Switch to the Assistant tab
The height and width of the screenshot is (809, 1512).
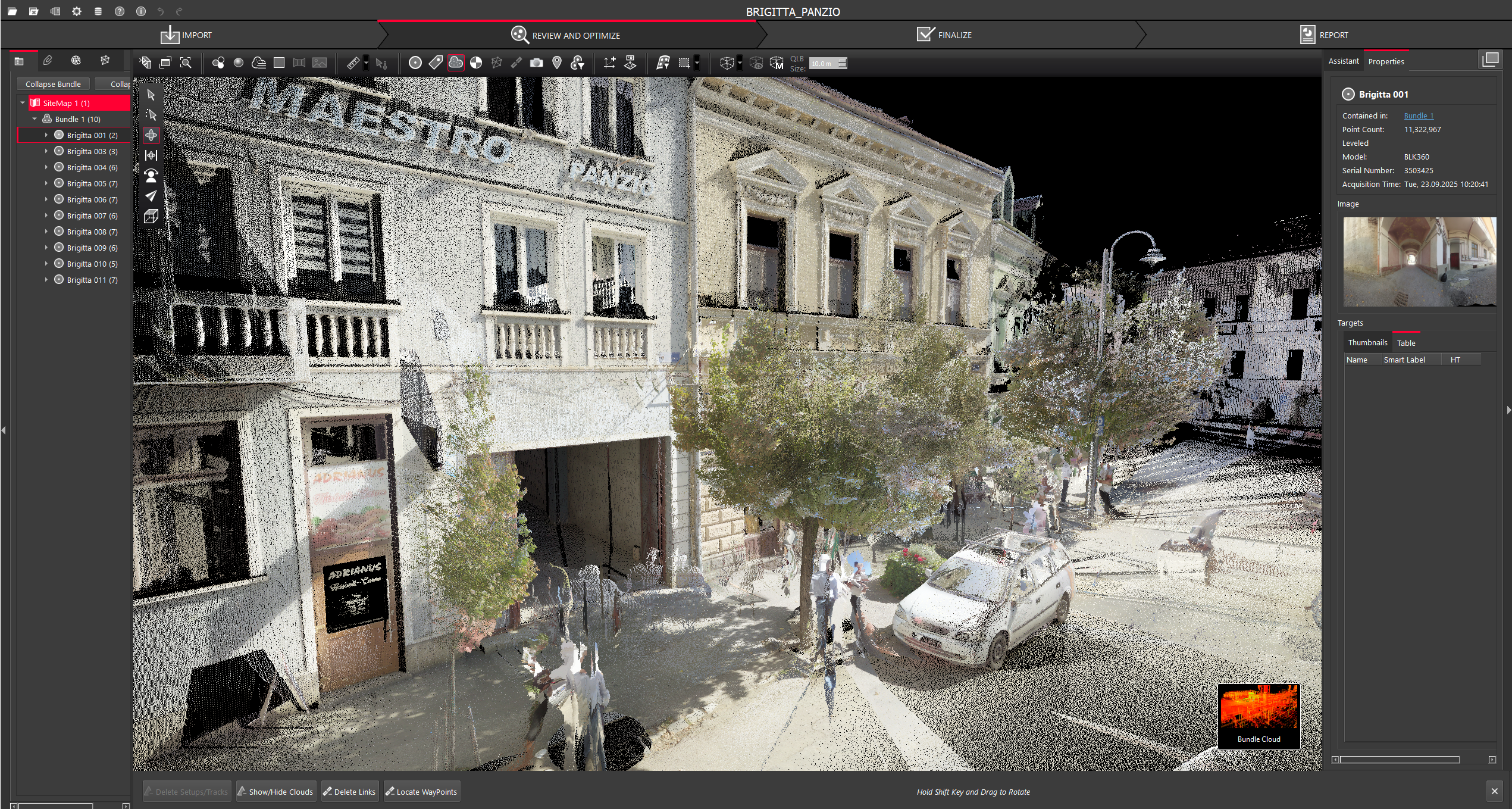[1343, 61]
